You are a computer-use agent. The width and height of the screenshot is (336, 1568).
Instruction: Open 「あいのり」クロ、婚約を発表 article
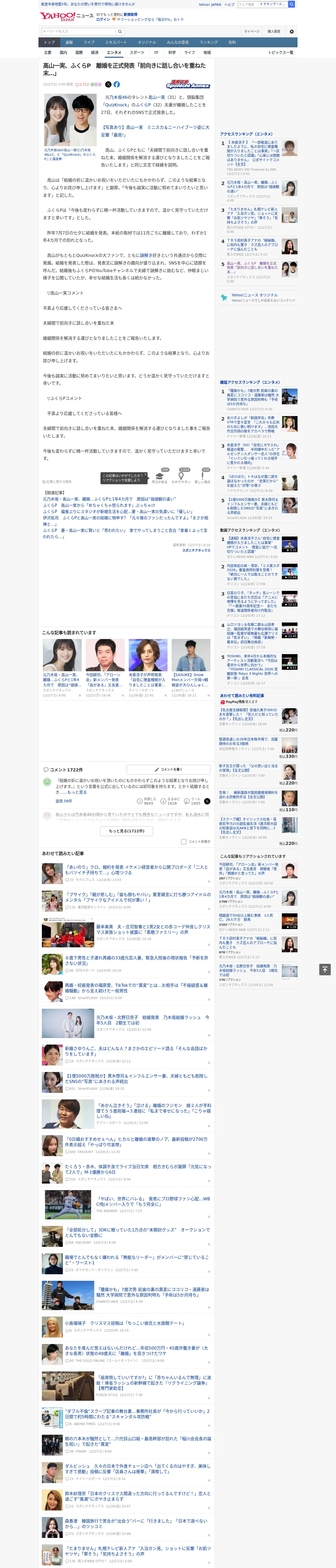pyautogui.click(x=137, y=870)
